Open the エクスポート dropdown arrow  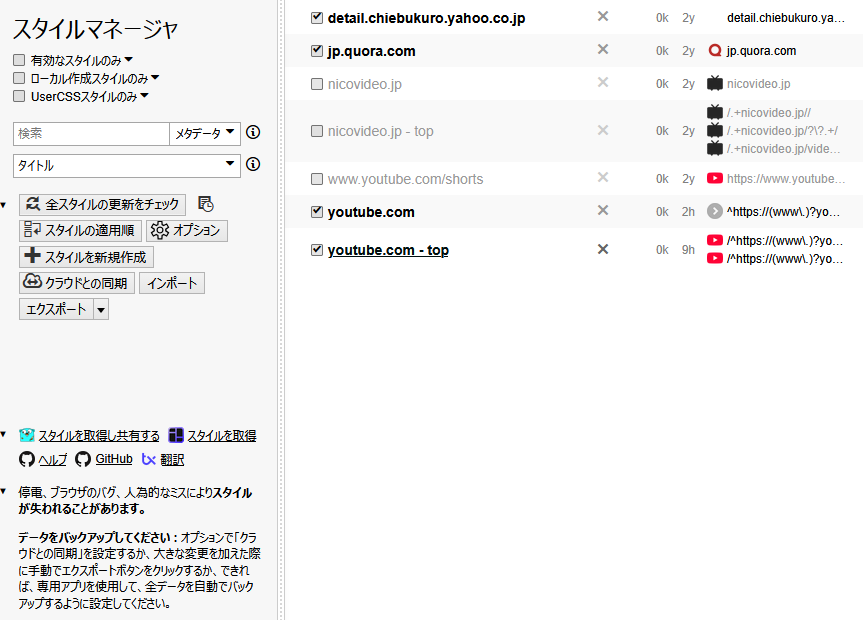(x=101, y=309)
